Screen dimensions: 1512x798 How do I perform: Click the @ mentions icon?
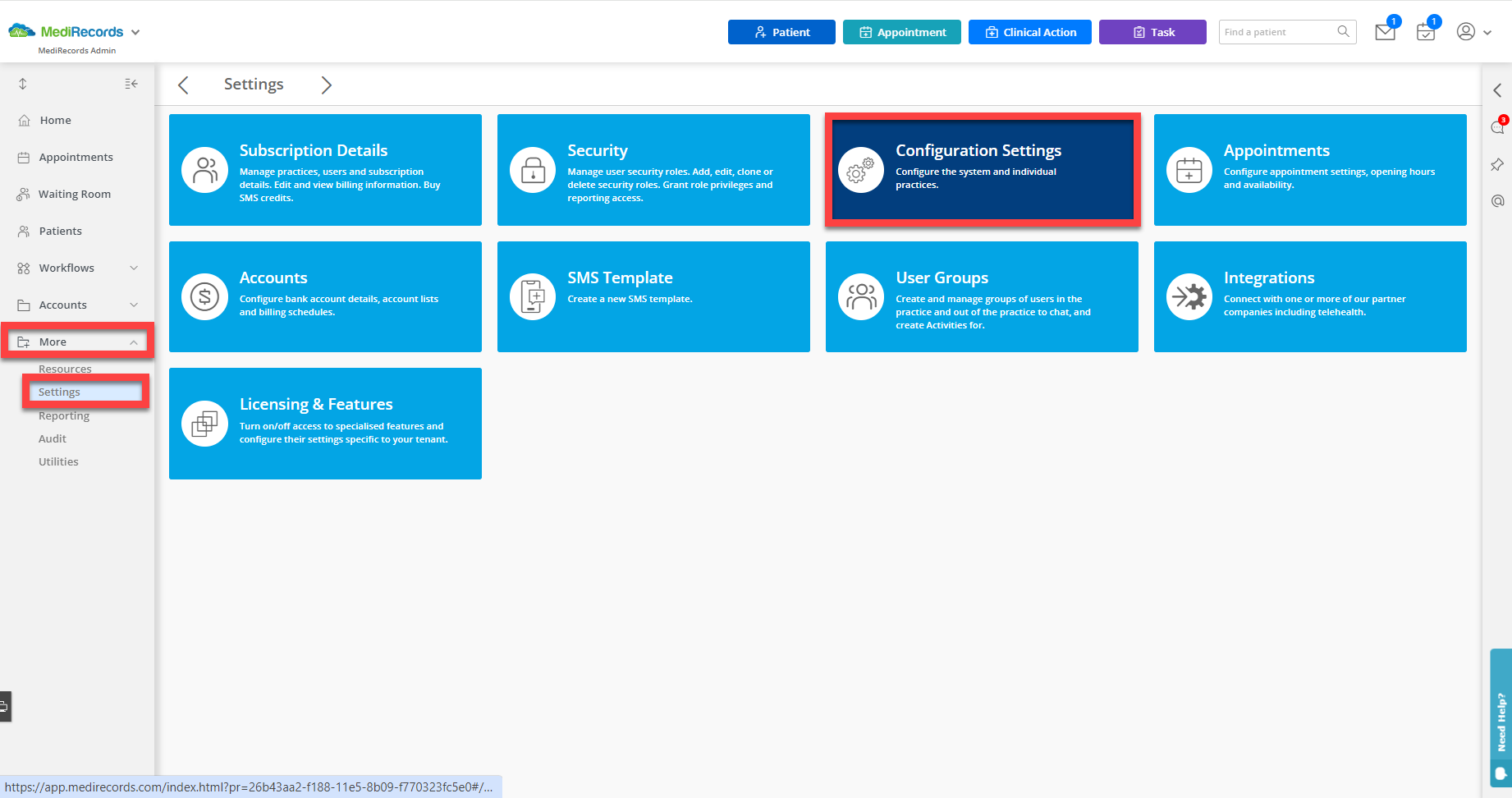pos(1497,200)
